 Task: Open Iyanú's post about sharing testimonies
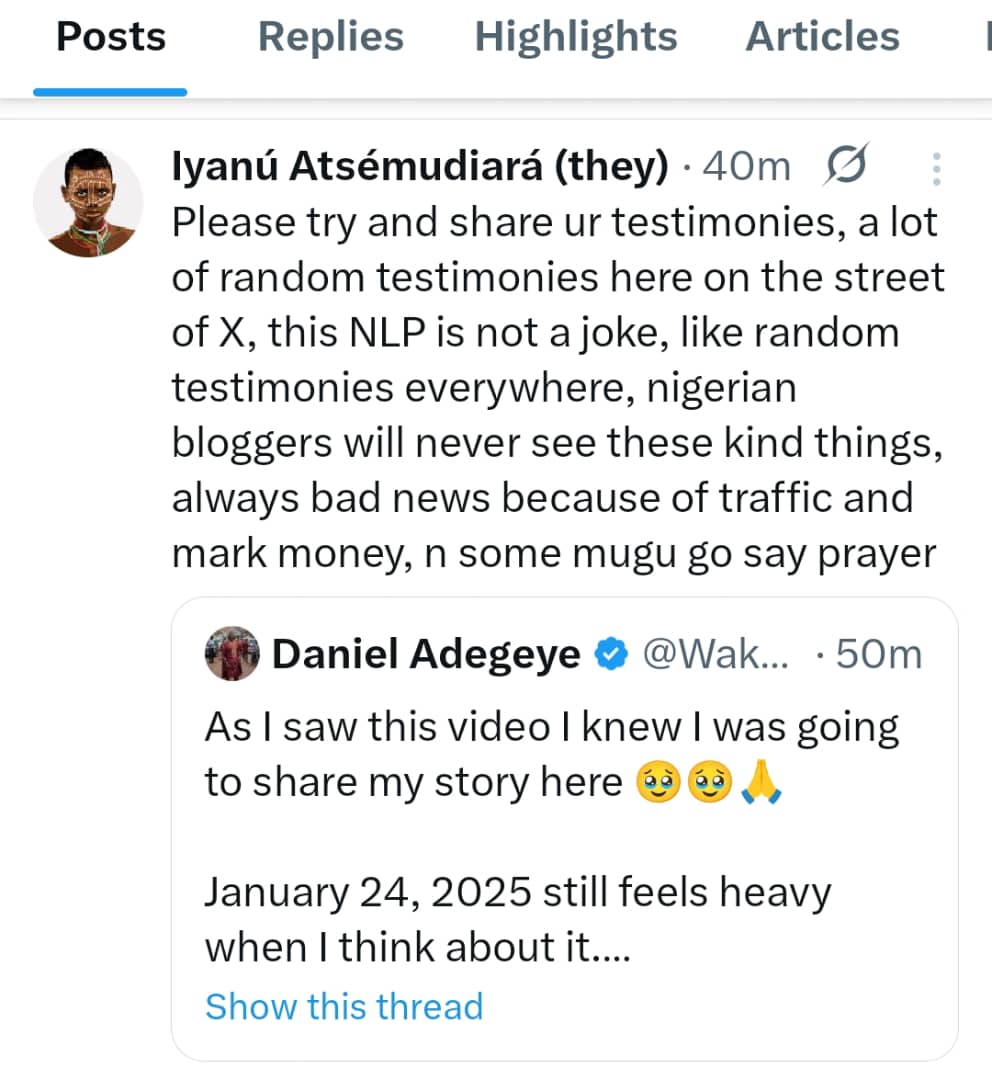click(555, 386)
